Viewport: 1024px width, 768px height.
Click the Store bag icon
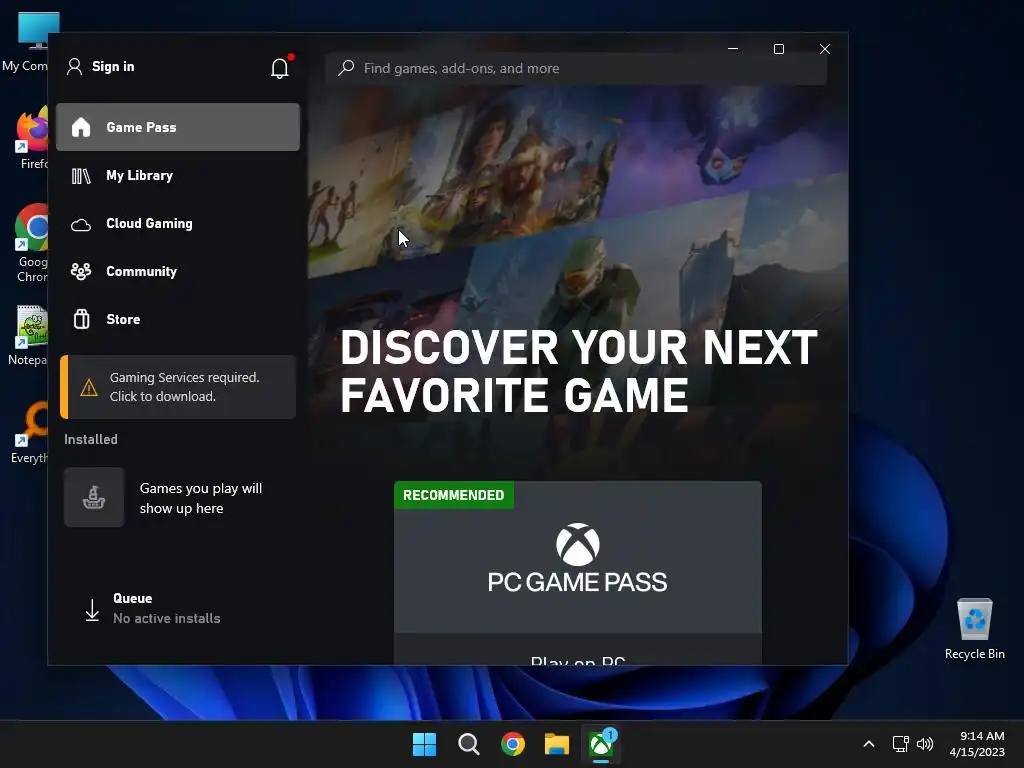82,319
